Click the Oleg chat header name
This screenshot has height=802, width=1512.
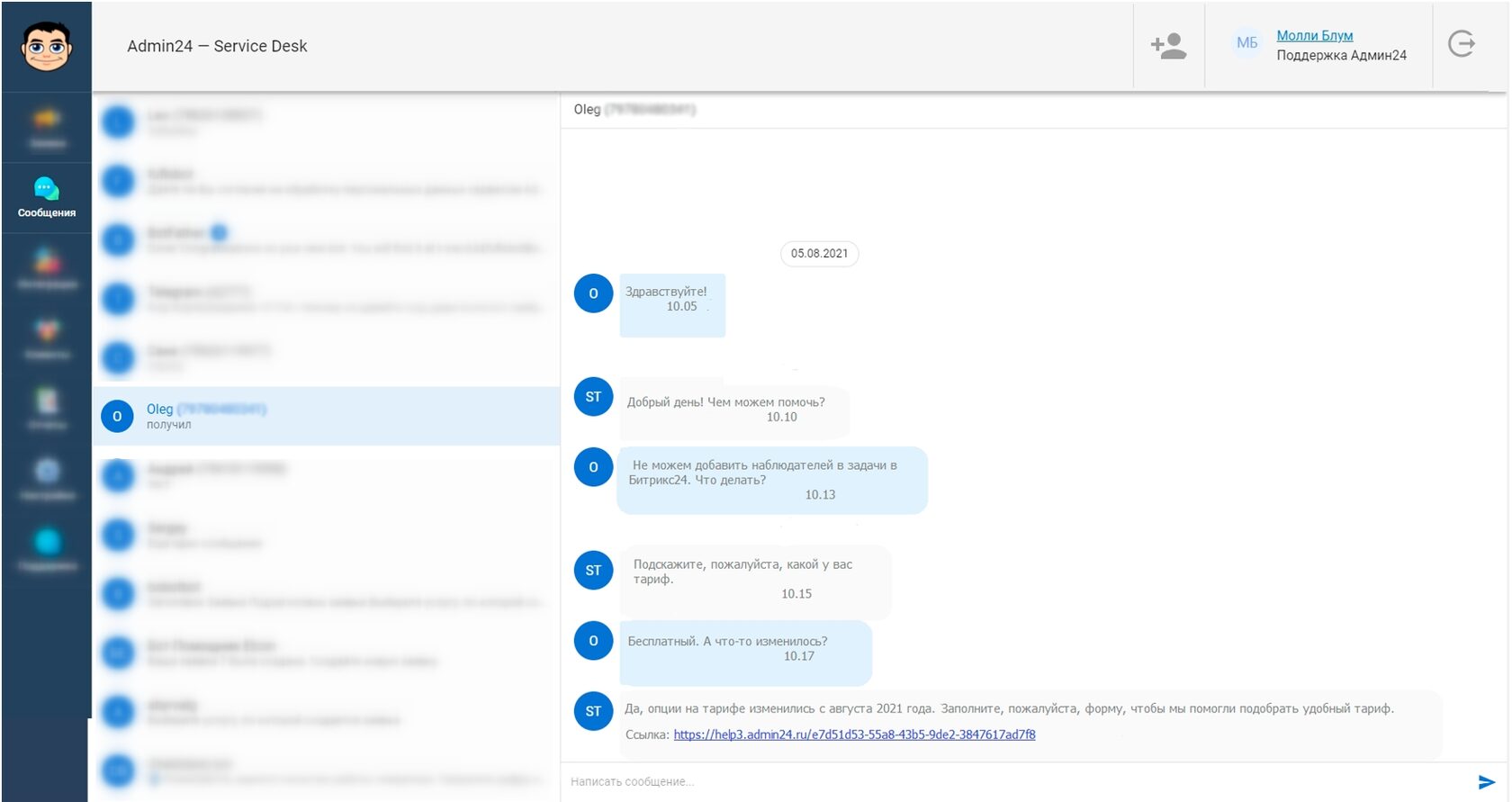[587, 109]
